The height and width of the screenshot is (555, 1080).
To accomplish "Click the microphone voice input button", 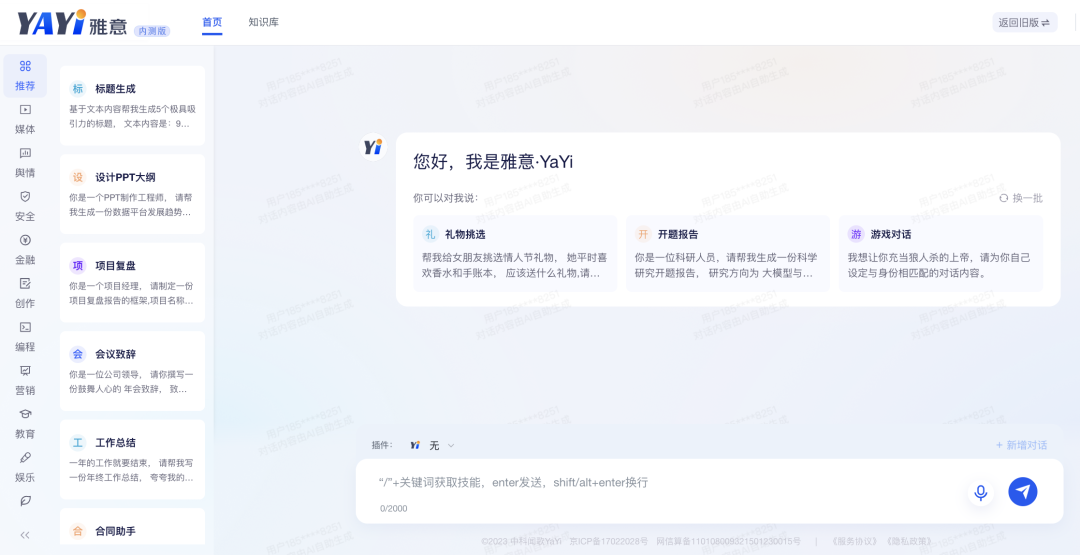I will click(981, 492).
